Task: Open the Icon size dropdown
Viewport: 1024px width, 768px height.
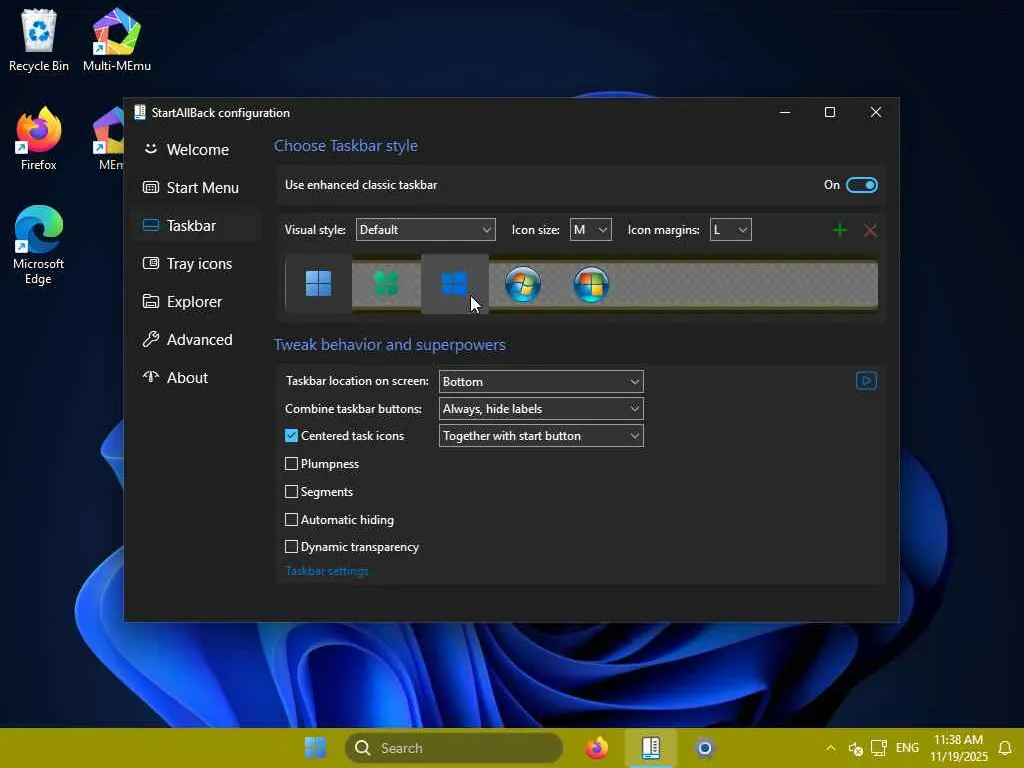Action: tap(590, 230)
